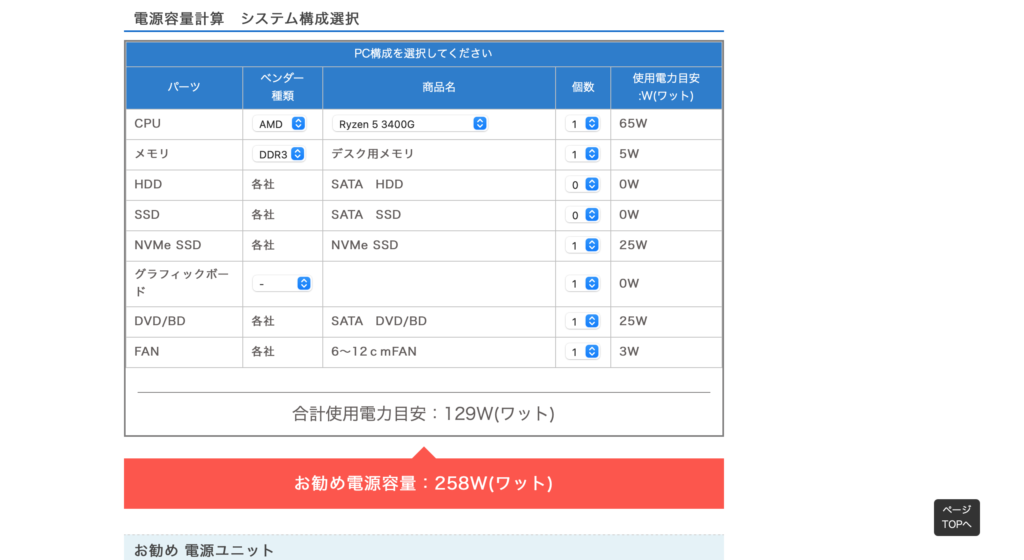Open the Ryzen 5 3400G product dropdown
The height and width of the screenshot is (560, 1024).
point(409,124)
